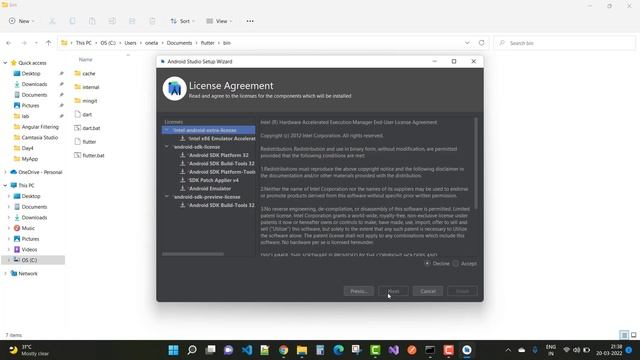Image resolution: width=640 pixels, height=360 pixels.
Task: Switch to details view icon in Explorer status bar
Action: (624, 335)
